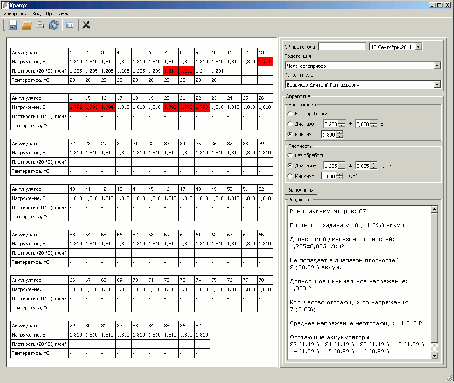Viewport: 454px width, 383px height.
Task: Click the first spinner of the lower group's range row
Action: (334, 165)
